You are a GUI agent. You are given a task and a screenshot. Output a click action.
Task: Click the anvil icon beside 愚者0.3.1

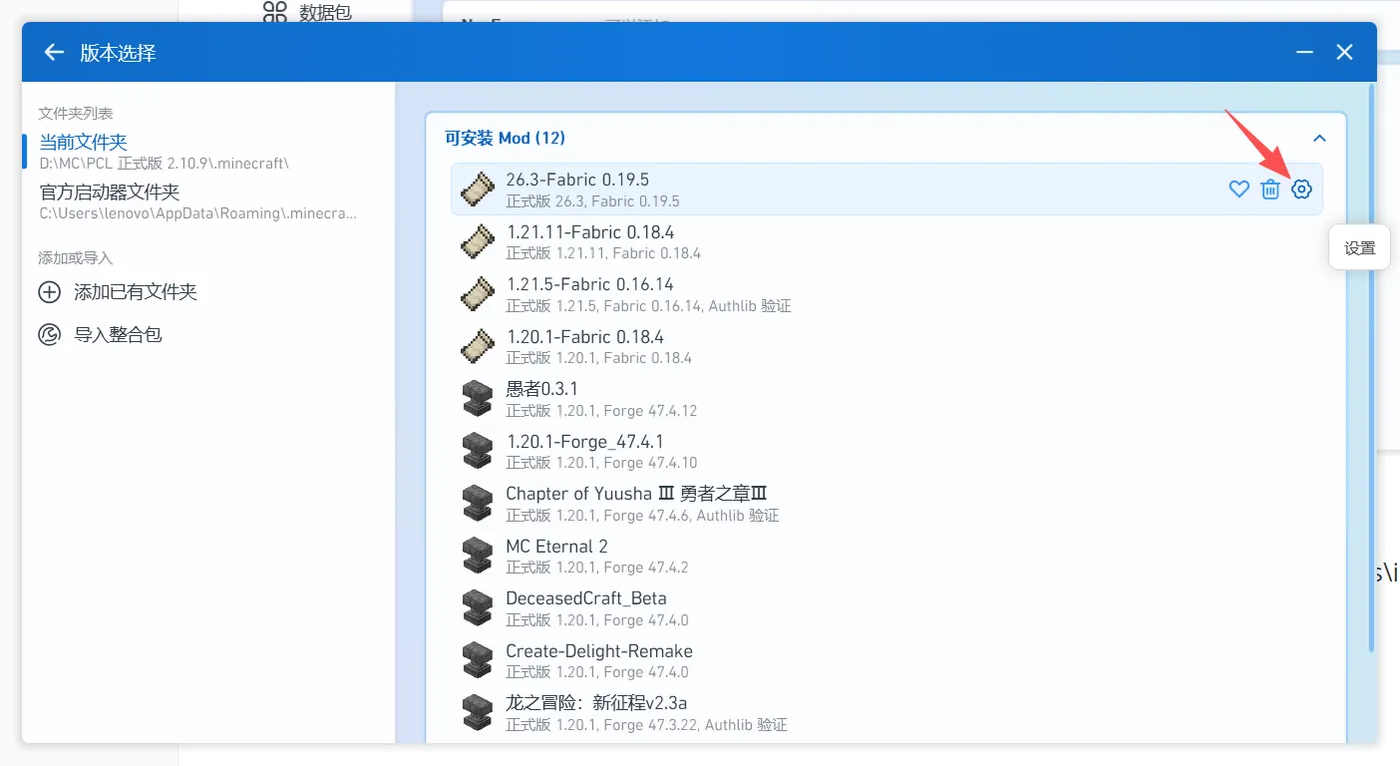pyautogui.click(x=477, y=398)
